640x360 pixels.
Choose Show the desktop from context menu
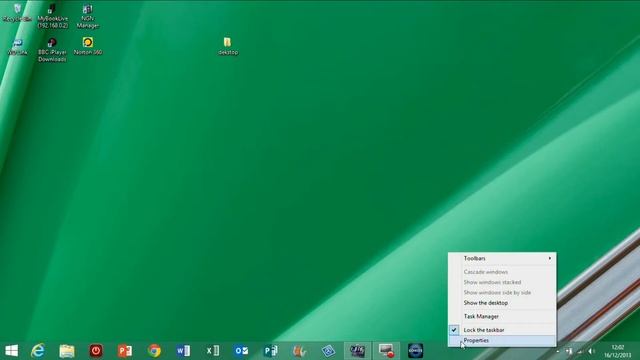[502, 303]
